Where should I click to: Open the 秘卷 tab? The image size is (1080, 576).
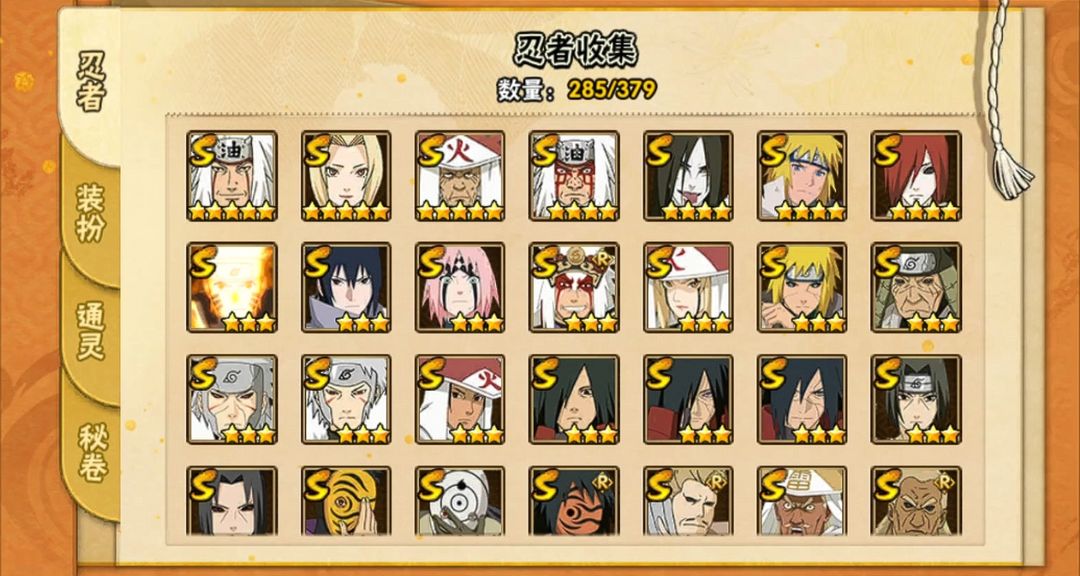tap(90, 451)
